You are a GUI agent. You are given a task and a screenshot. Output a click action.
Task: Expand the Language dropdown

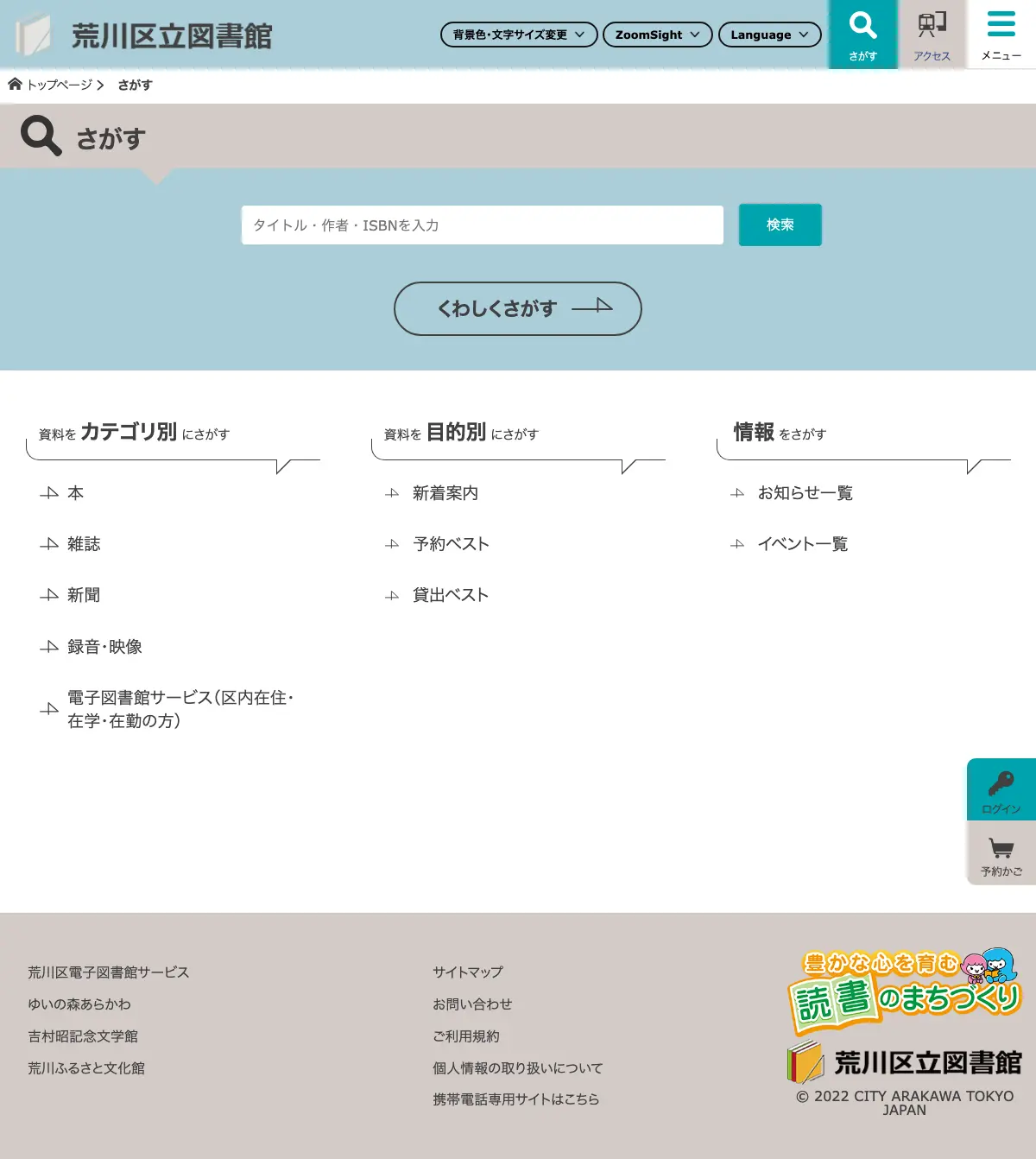pos(770,35)
